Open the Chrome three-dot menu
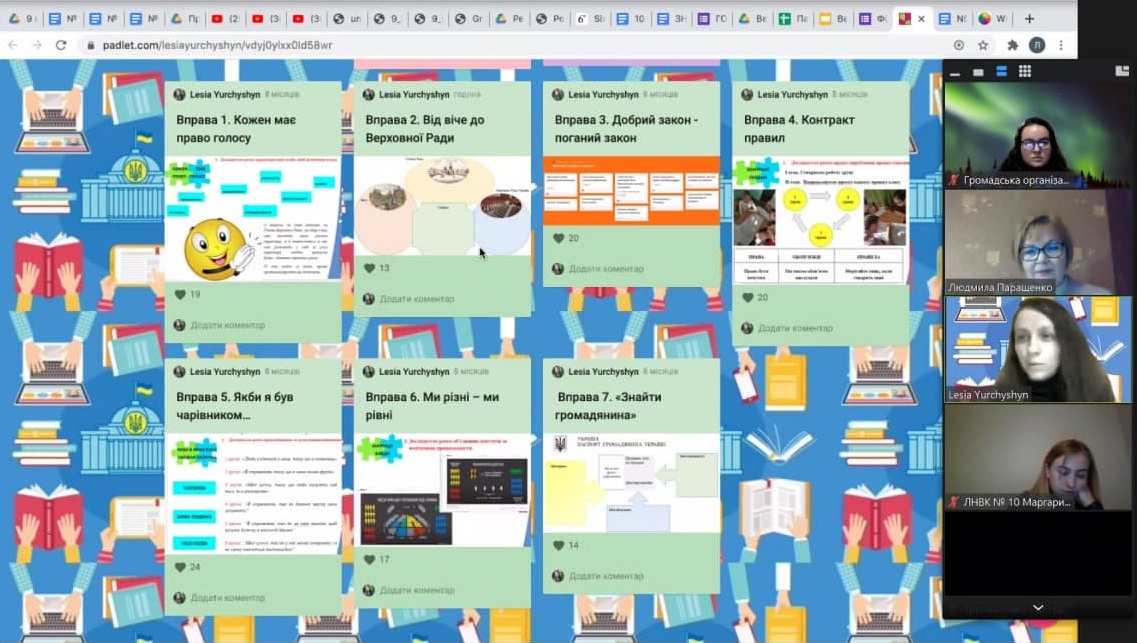The width and height of the screenshot is (1137, 643). [1061, 45]
